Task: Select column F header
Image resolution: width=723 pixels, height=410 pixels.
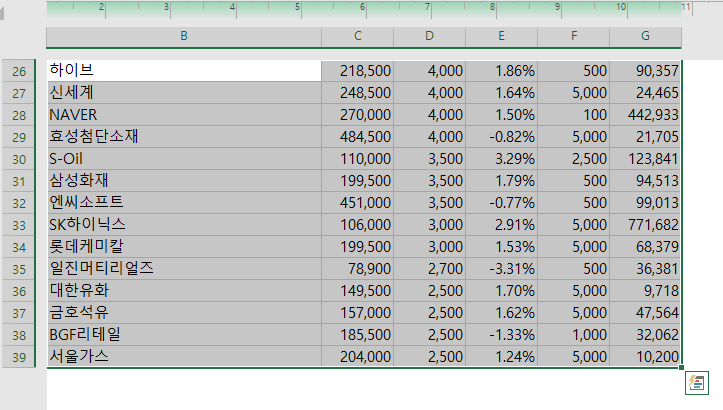Action: pos(574,36)
